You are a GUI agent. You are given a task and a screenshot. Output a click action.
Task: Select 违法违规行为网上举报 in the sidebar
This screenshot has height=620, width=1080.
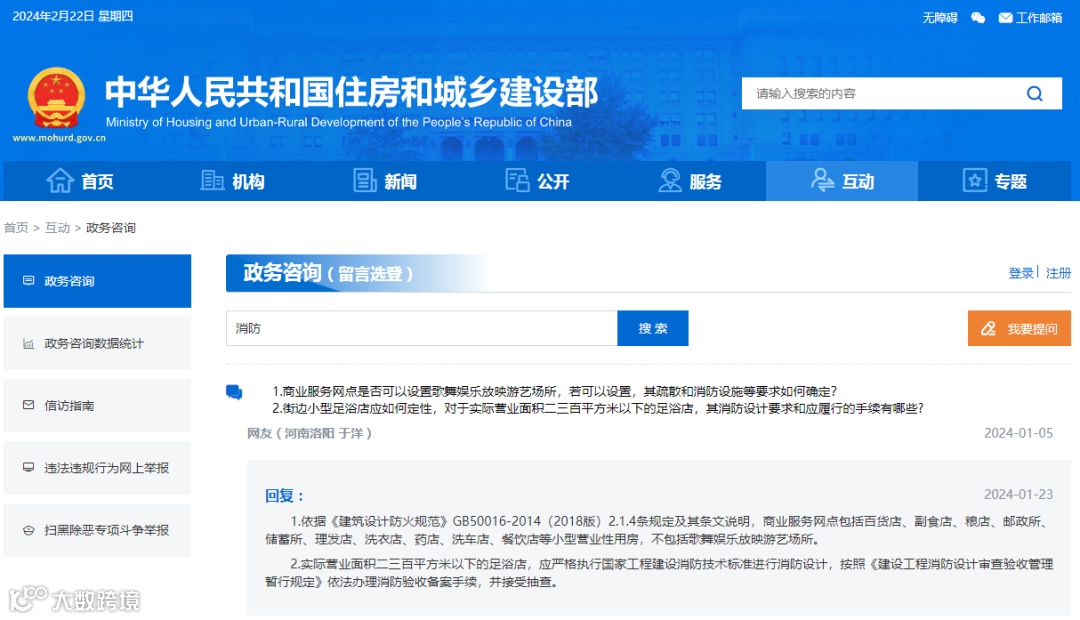pyautogui.click(x=97, y=468)
